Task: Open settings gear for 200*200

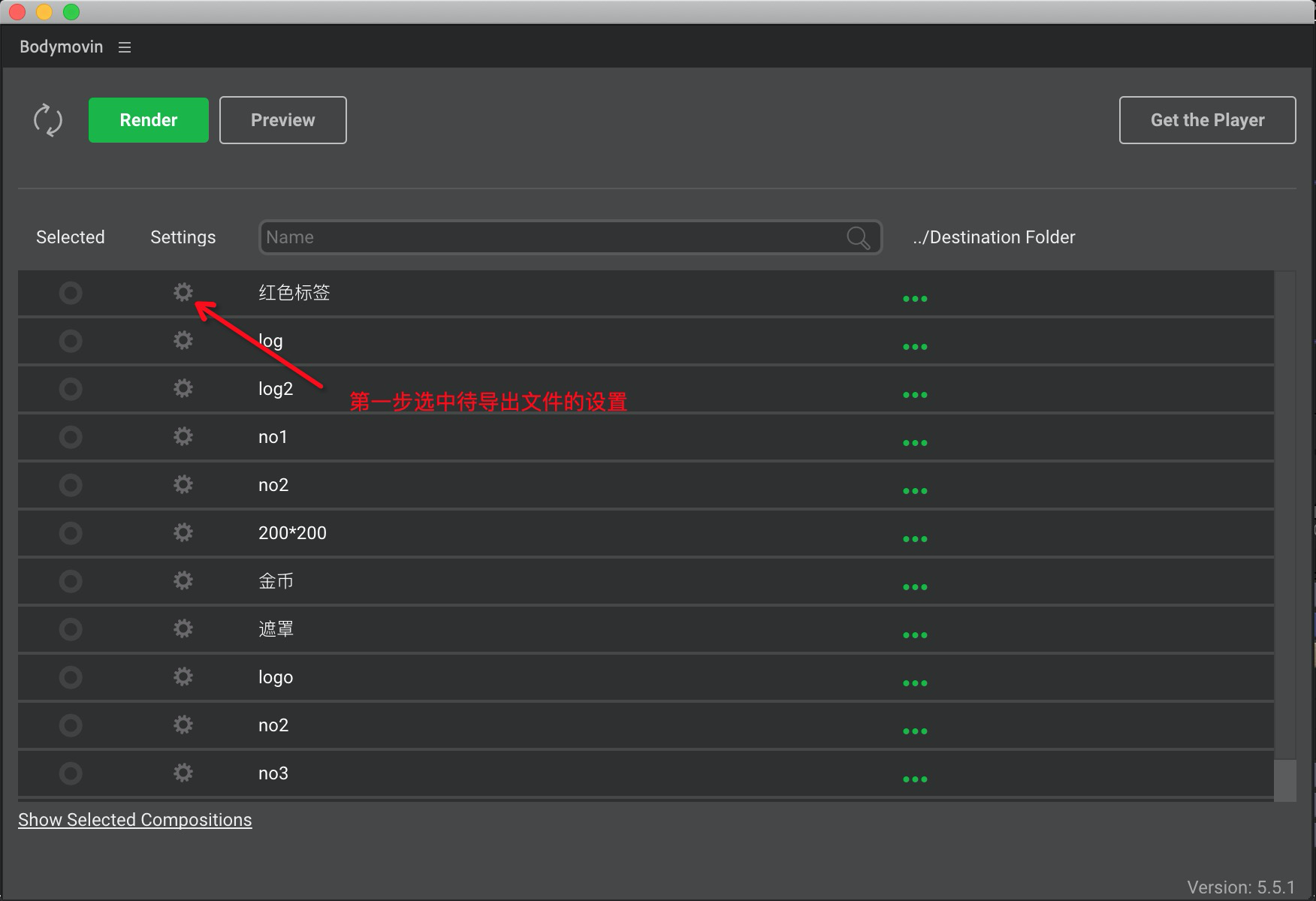Action: tap(183, 532)
